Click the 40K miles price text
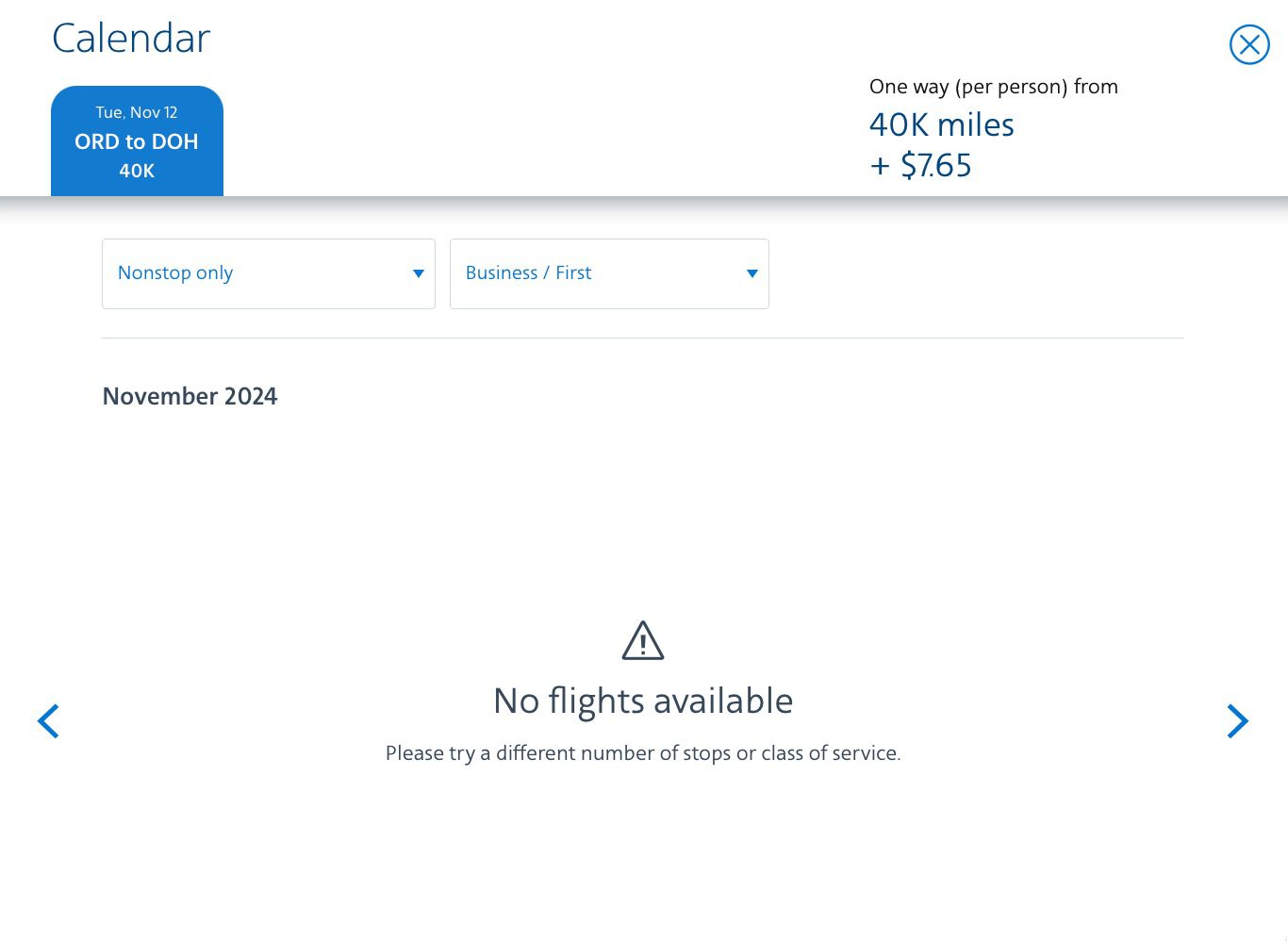This screenshot has height=941, width=1288. tap(941, 124)
